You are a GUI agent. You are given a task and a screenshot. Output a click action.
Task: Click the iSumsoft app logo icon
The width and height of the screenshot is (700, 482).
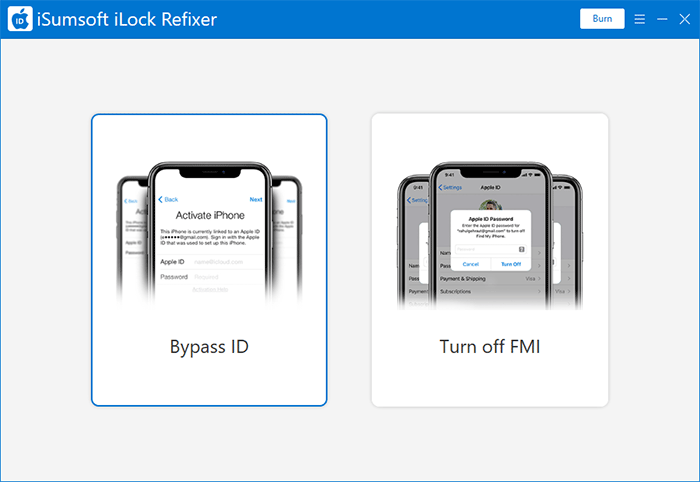[20, 19]
